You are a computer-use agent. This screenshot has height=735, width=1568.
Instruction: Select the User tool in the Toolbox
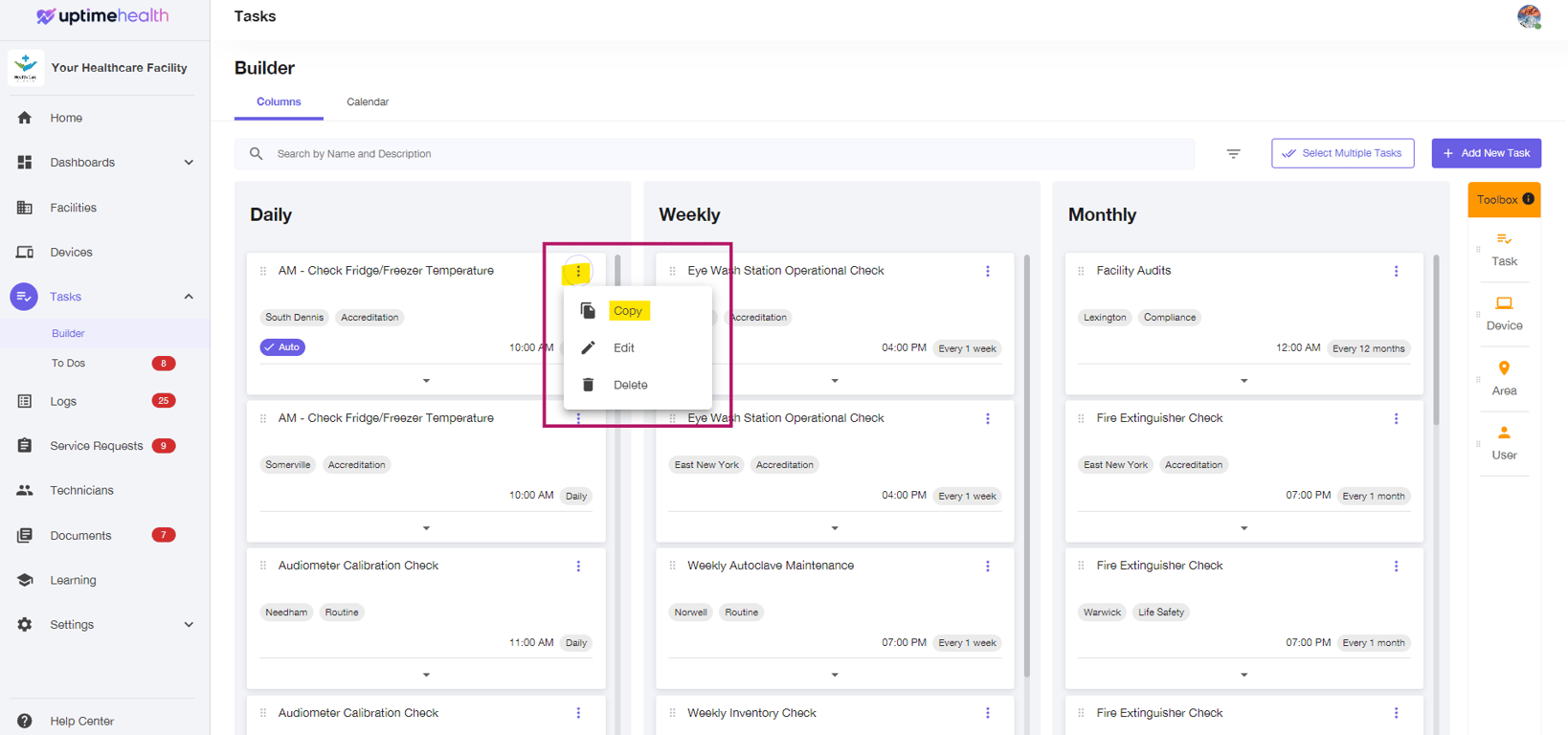1504,443
